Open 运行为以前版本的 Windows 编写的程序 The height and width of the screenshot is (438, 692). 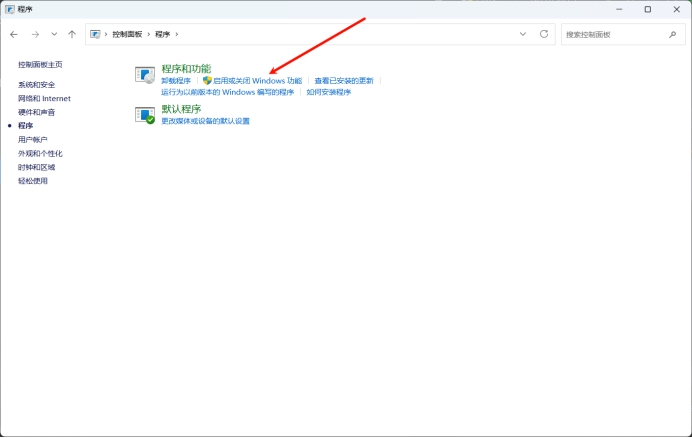pyautogui.click(x=228, y=92)
